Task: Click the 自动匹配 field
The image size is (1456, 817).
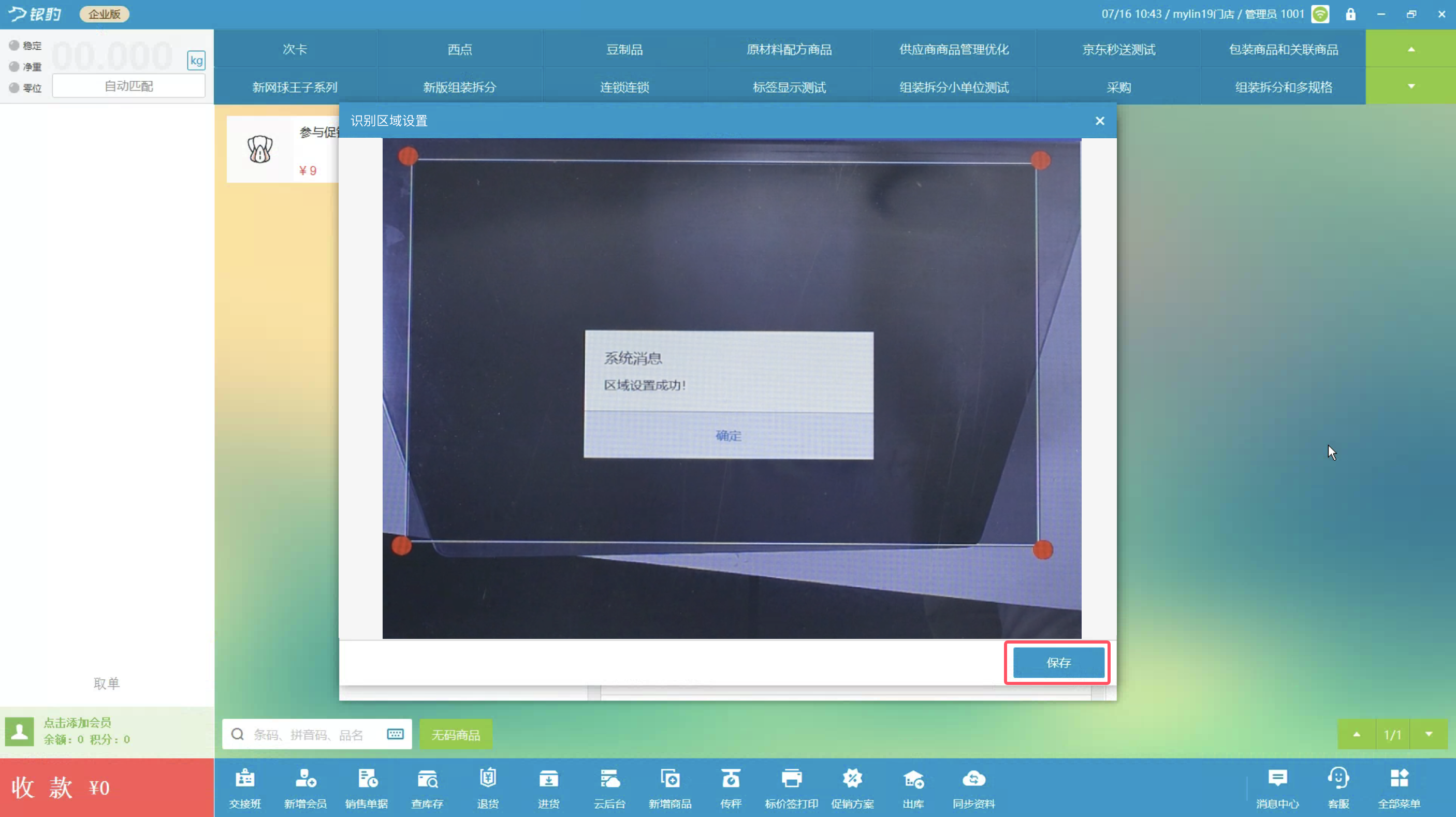Action: click(x=129, y=86)
